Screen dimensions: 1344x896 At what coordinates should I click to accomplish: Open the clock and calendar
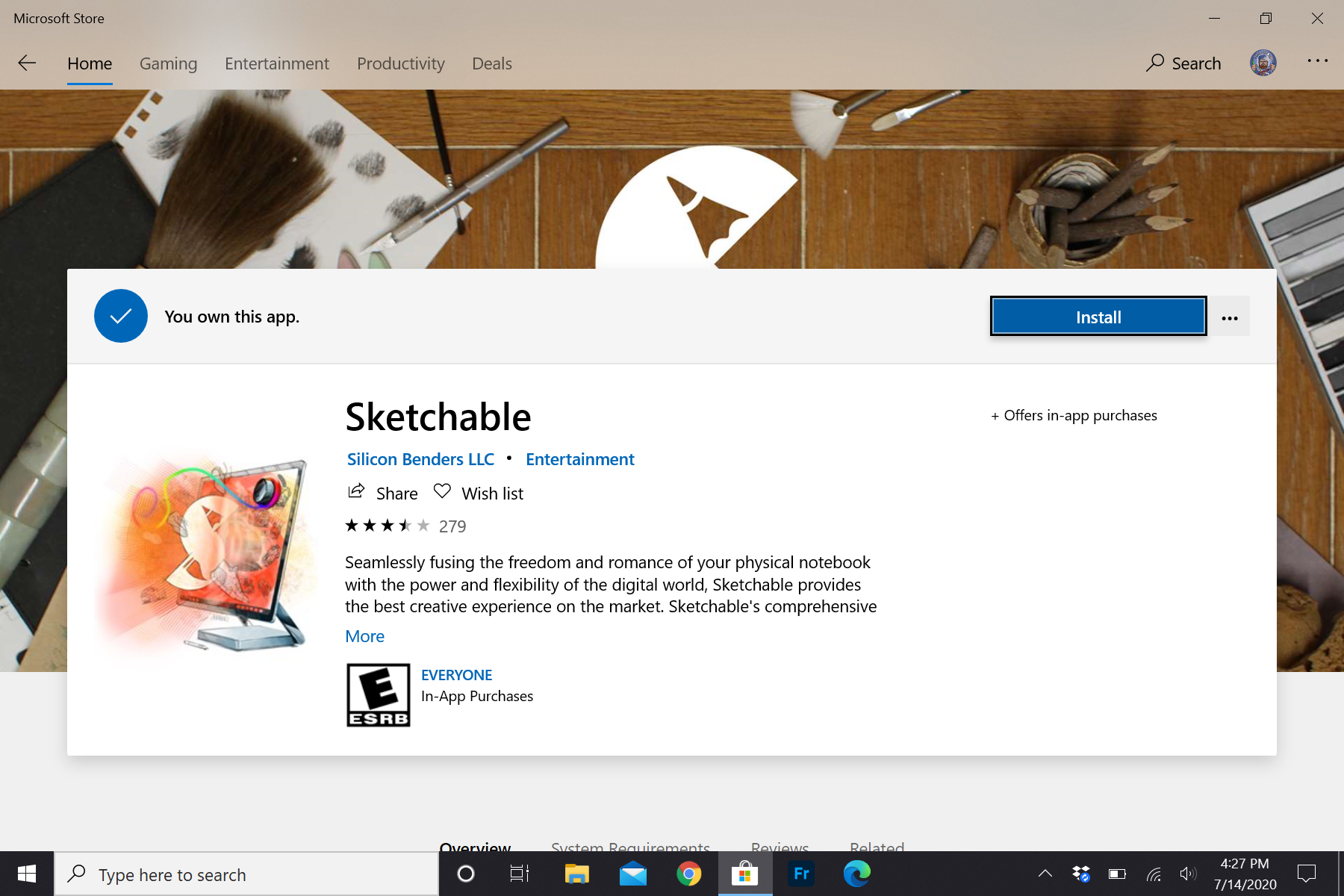pyautogui.click(x=1245, y=874)
